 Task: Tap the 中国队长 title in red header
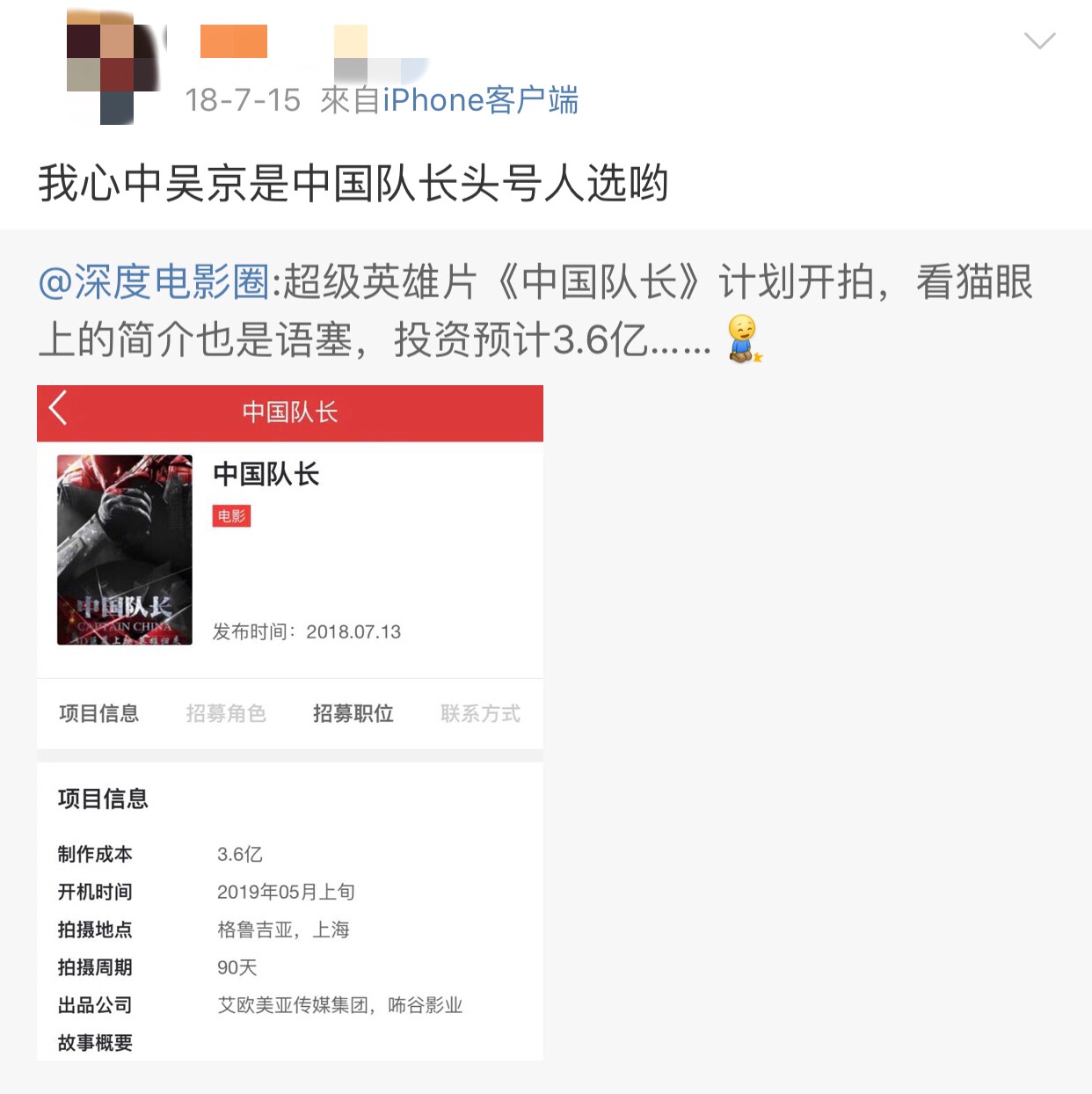coord(290,412)
